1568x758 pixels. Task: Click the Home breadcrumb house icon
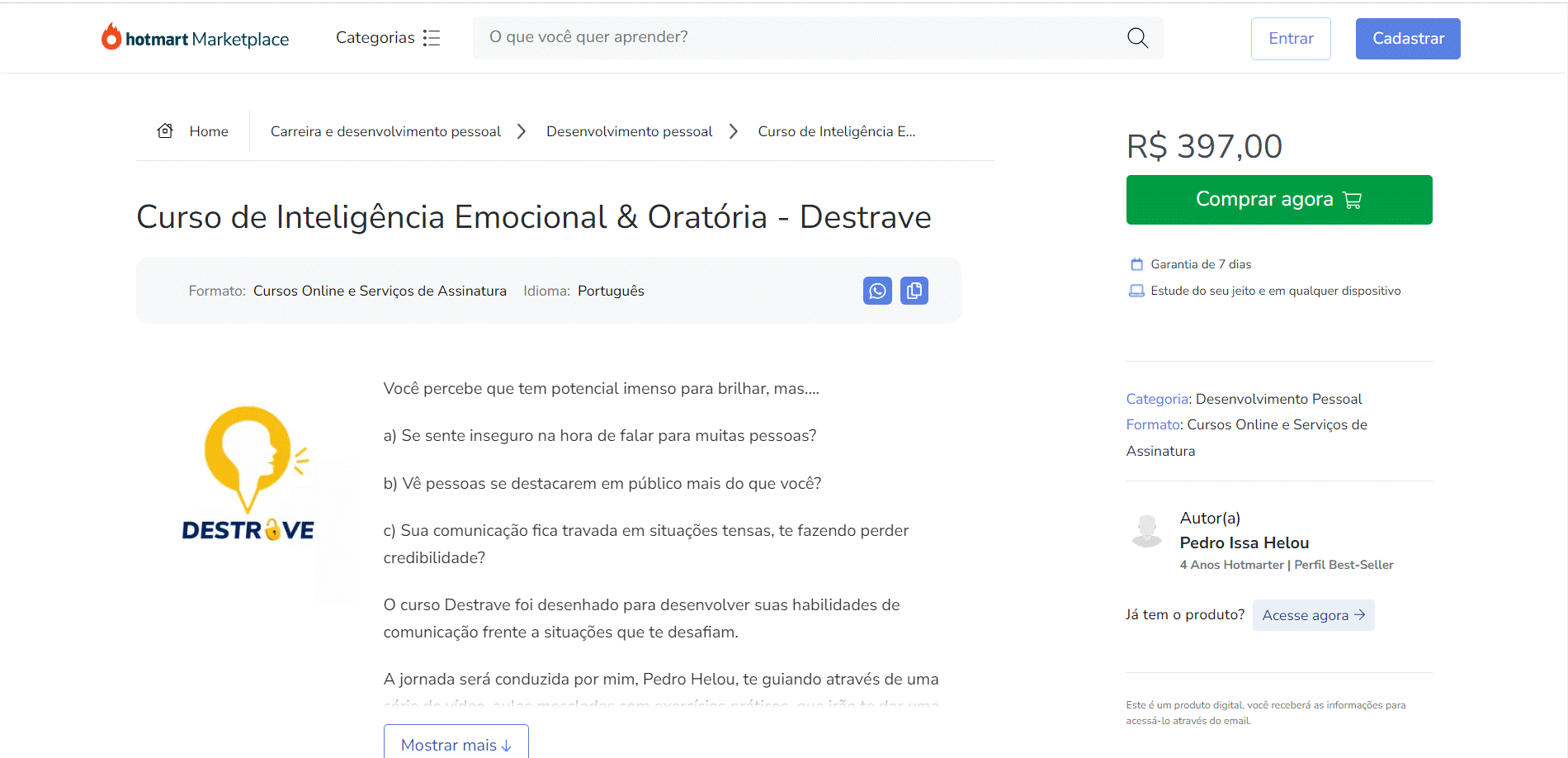(x=165, y=131)
